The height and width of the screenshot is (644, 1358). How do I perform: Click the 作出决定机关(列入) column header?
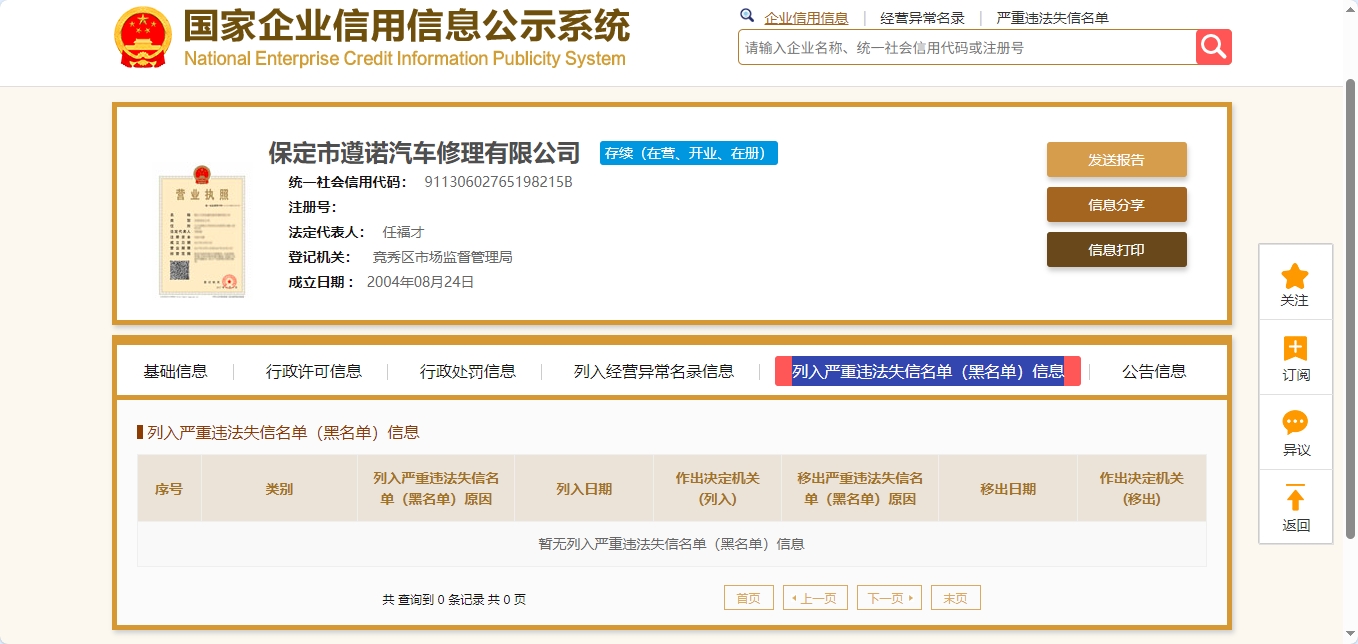(717, 488)
